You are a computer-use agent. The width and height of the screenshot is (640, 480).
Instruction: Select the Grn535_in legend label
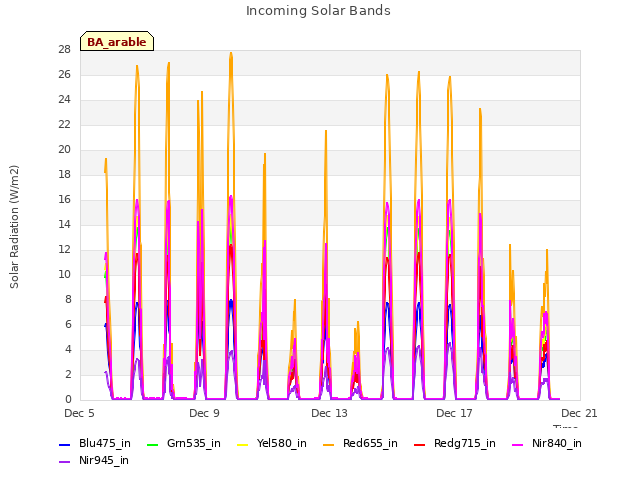pos(194,443)
